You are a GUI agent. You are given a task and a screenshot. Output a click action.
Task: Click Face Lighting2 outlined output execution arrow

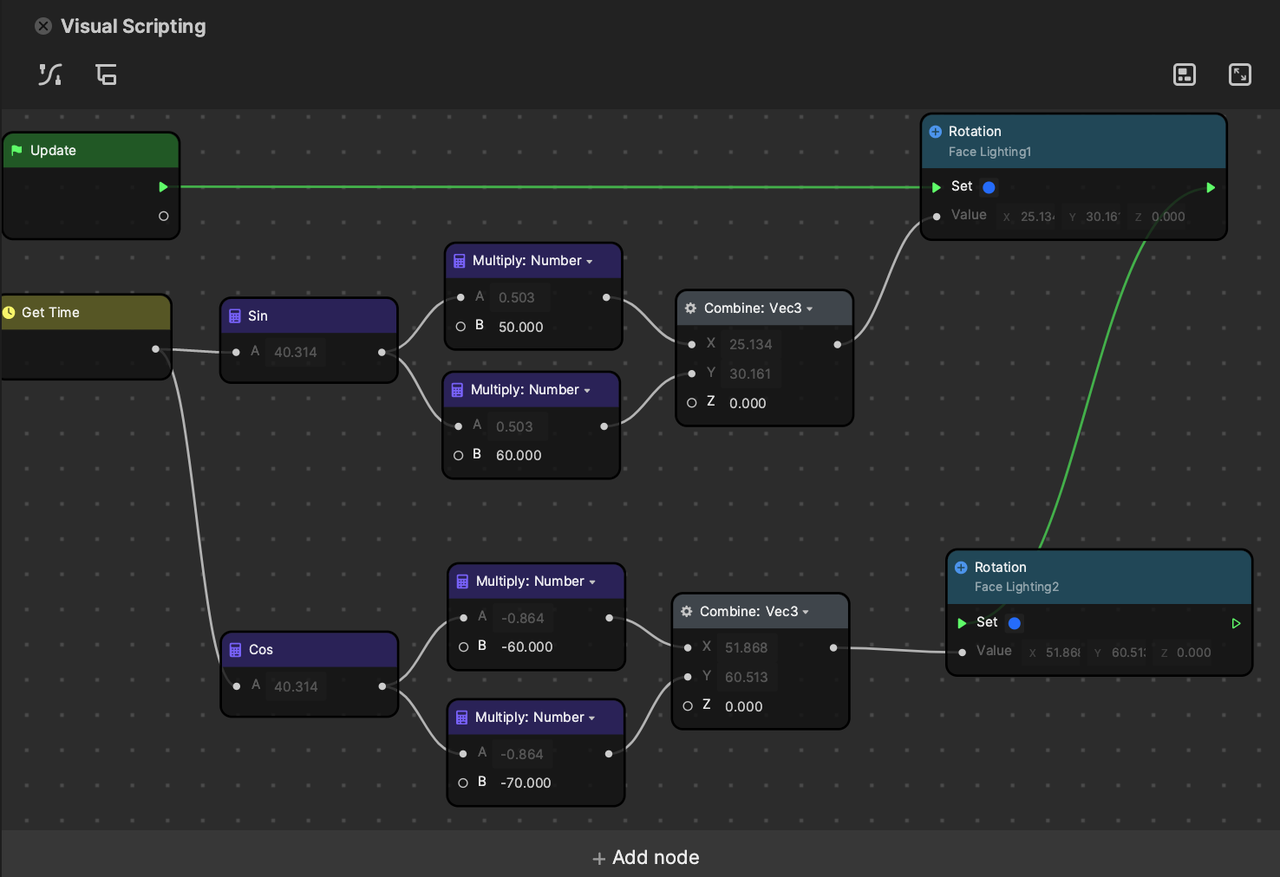click(1236, 623)
